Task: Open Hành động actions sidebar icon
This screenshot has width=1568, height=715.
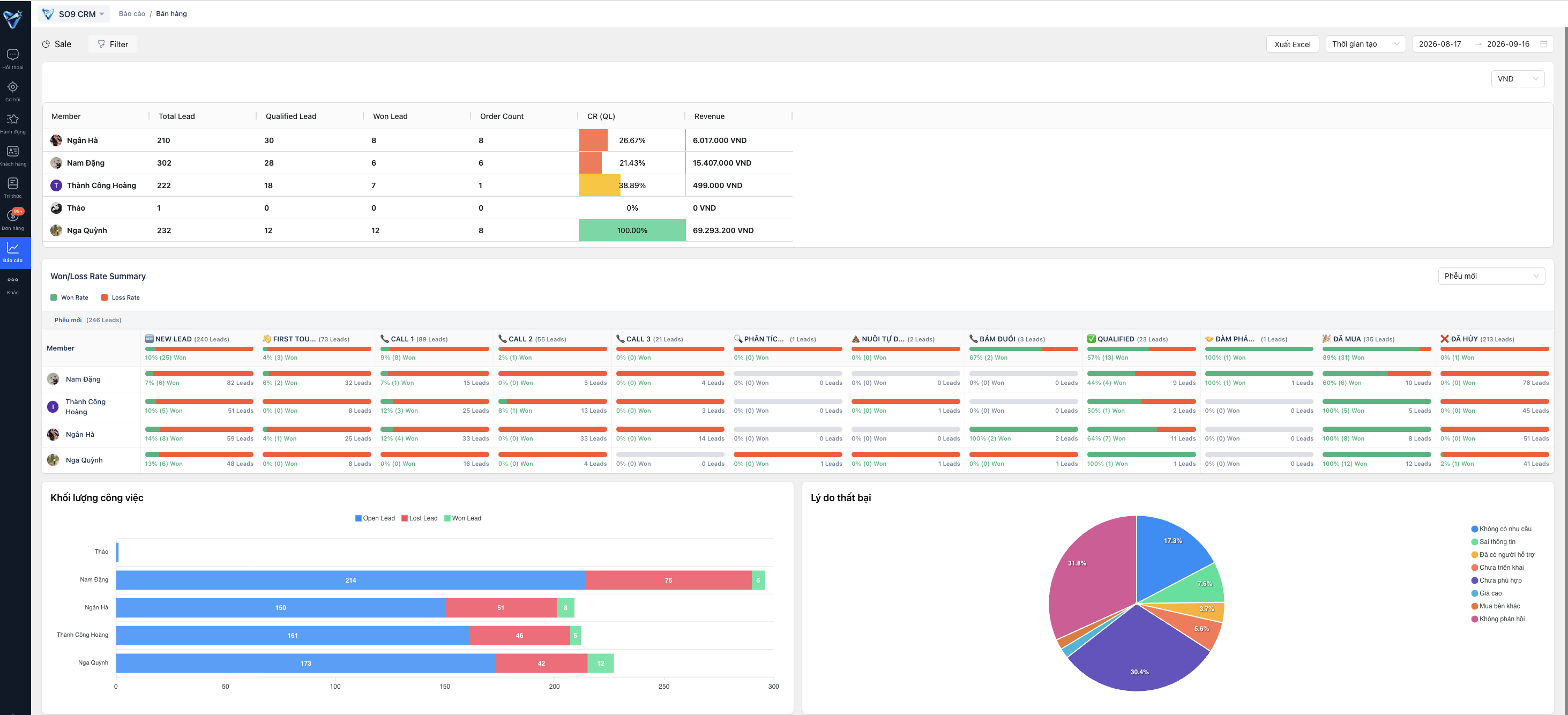Action: coord(13,124)
